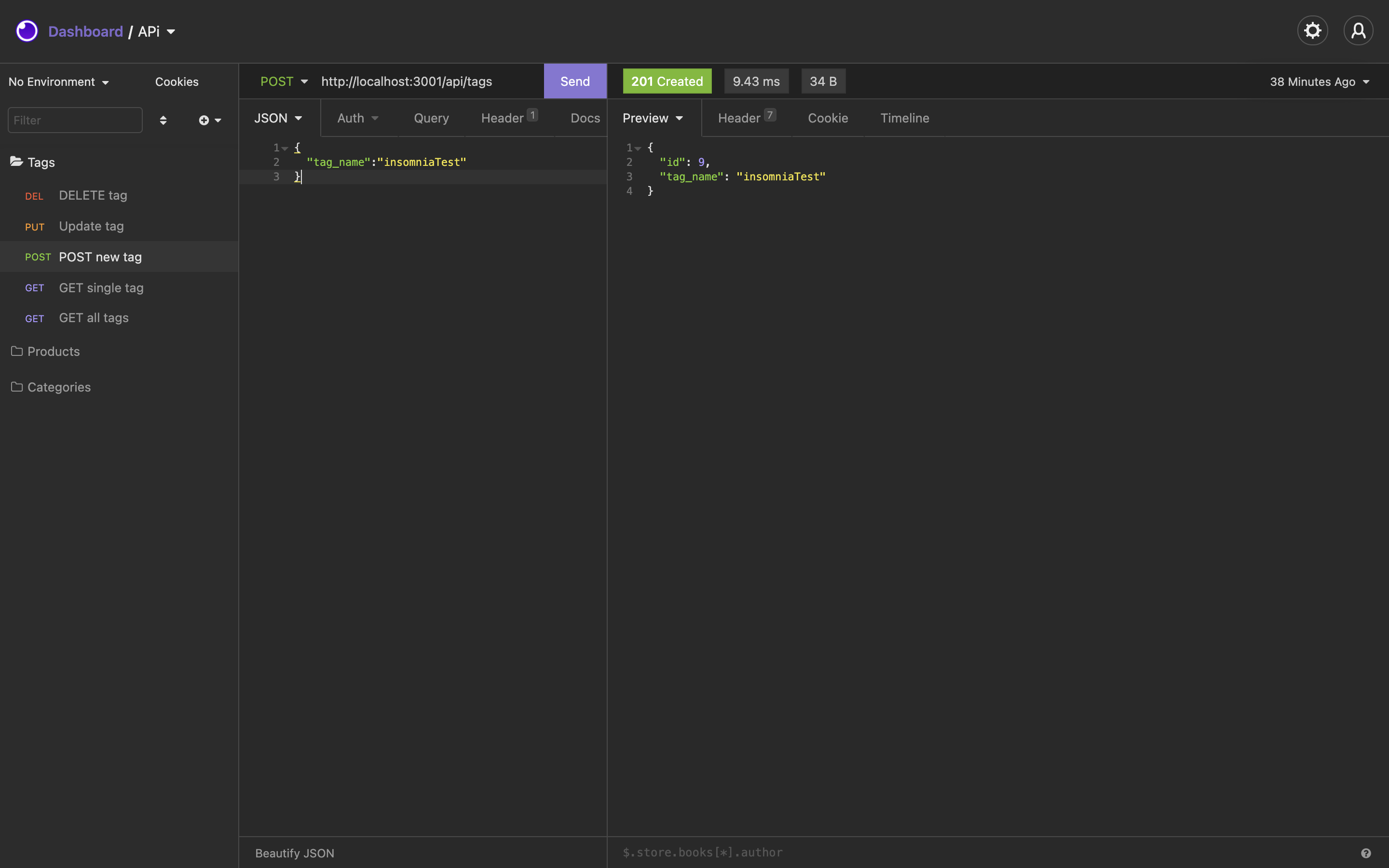Open settings via the gear icon

point(1312,30)
